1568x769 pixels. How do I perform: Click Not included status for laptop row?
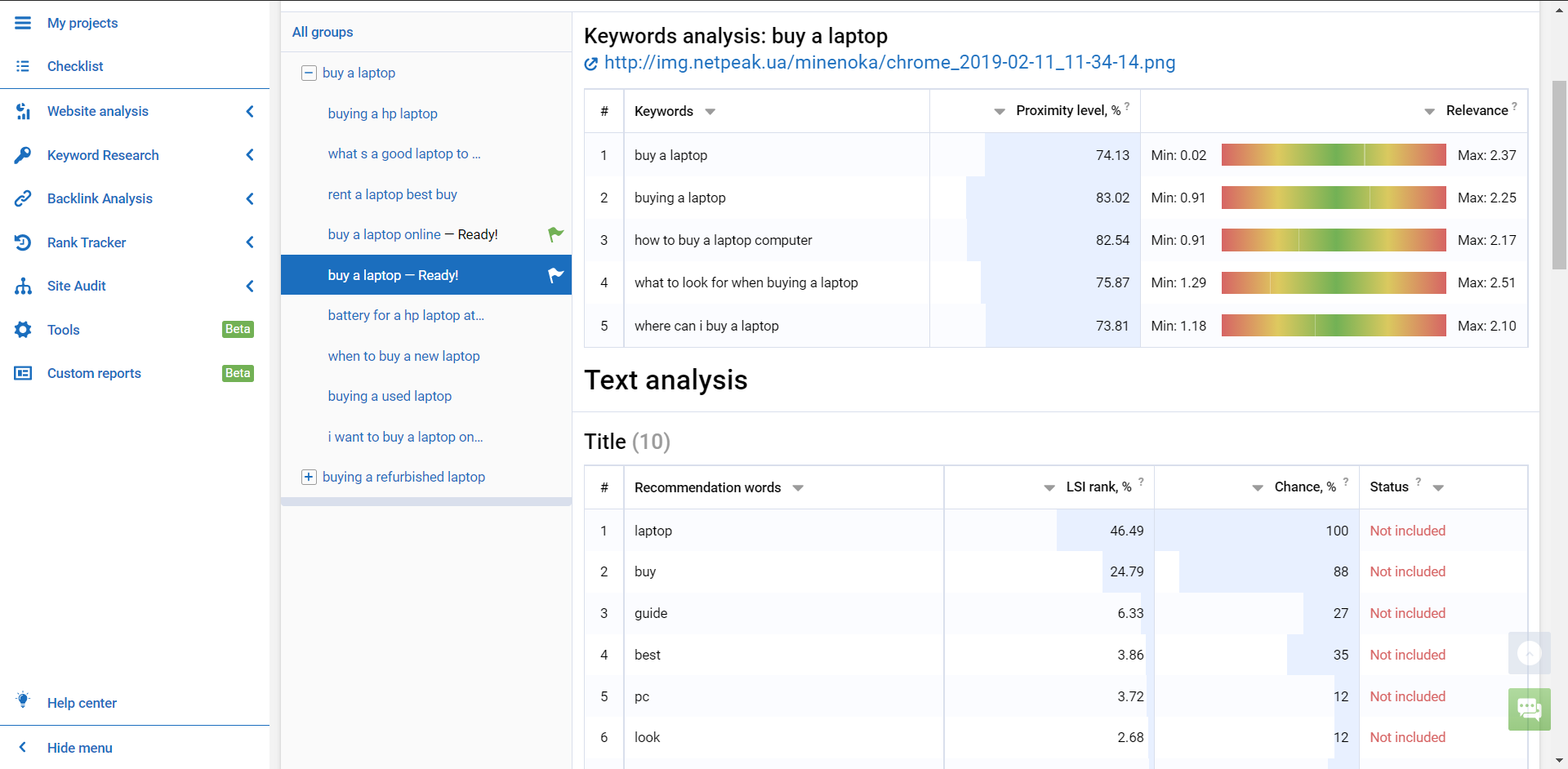coord(1408,531)
